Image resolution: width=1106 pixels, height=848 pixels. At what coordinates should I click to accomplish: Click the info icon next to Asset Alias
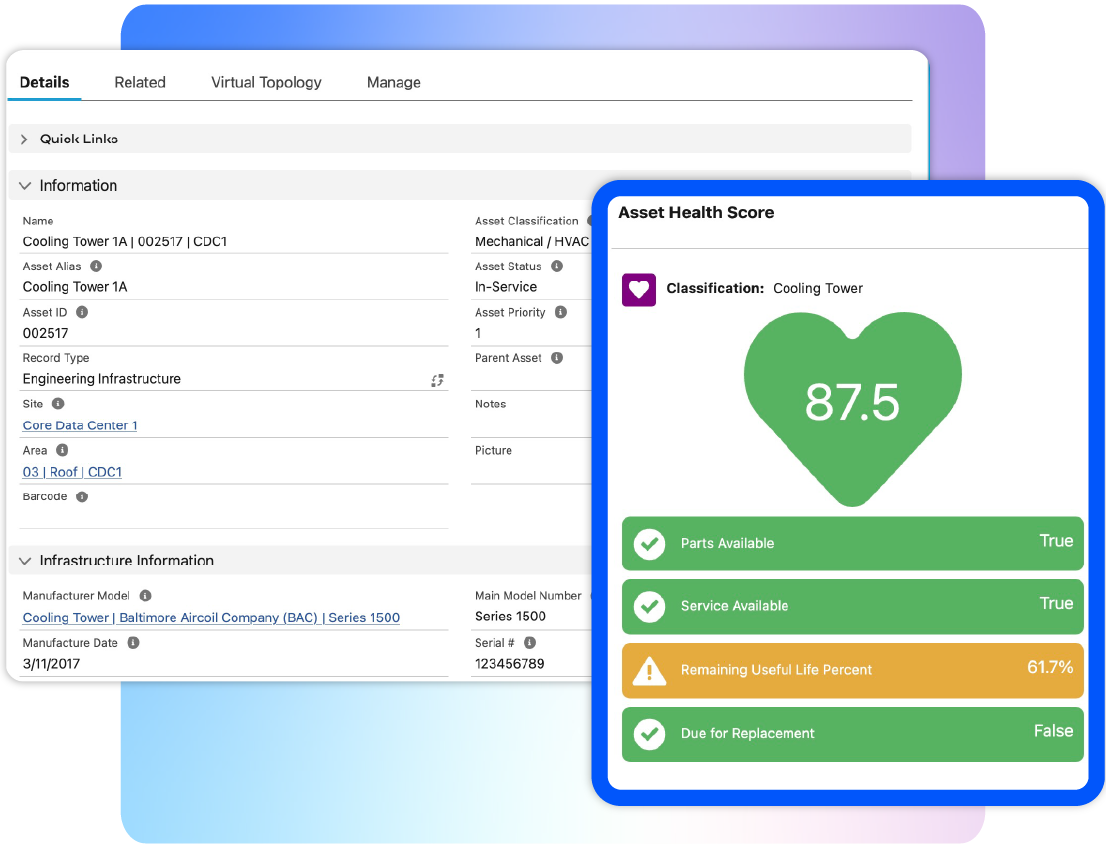click(x=96, y=266)
